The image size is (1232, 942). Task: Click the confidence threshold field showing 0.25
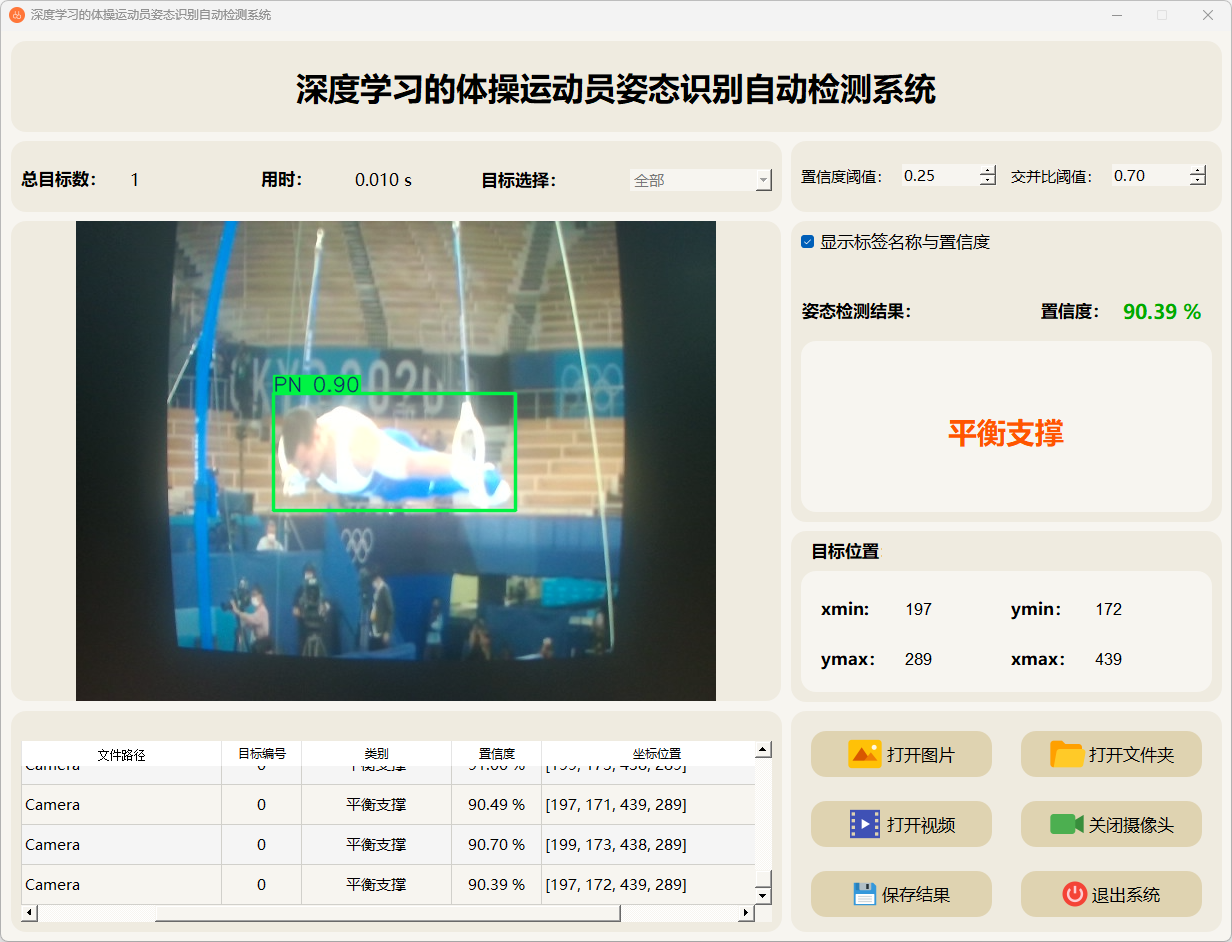point(938,176)
